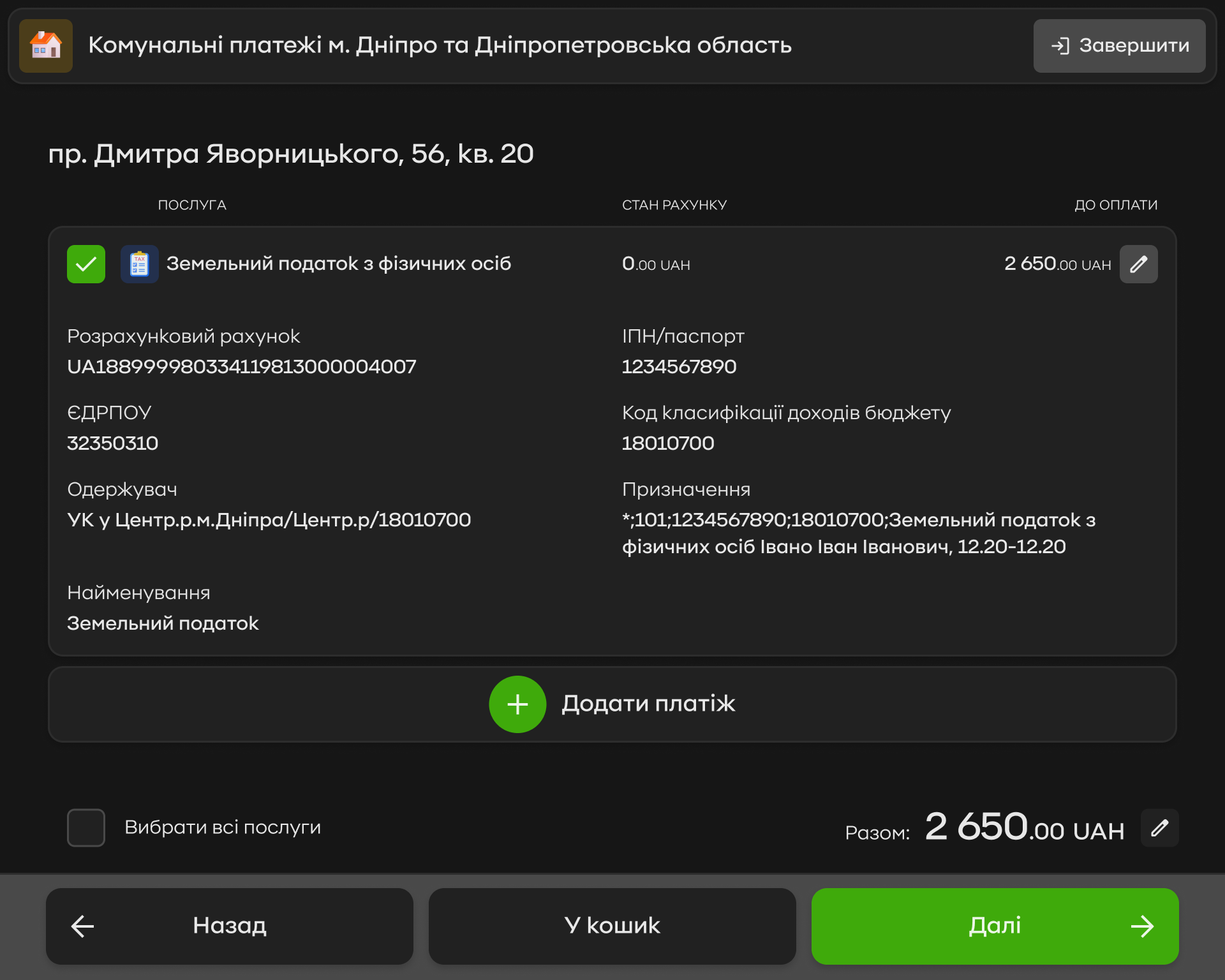Click the ДО ОПЛАТИ column header
The height and width of the screenshot is (980, 1225).
coord(1116,205)
